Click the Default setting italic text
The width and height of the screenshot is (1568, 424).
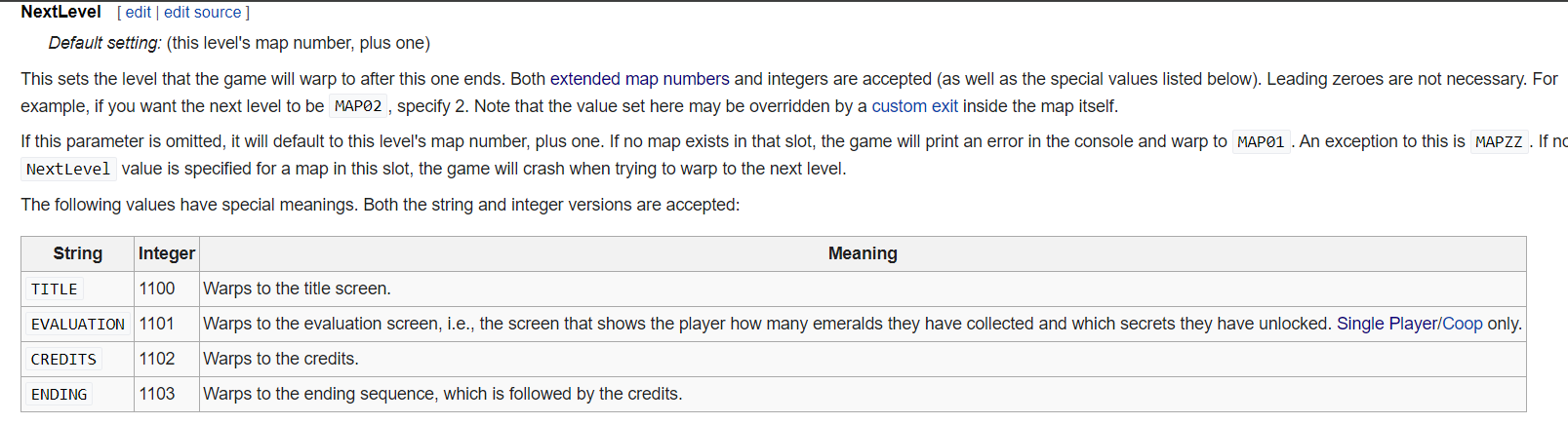tap(105, 43)
